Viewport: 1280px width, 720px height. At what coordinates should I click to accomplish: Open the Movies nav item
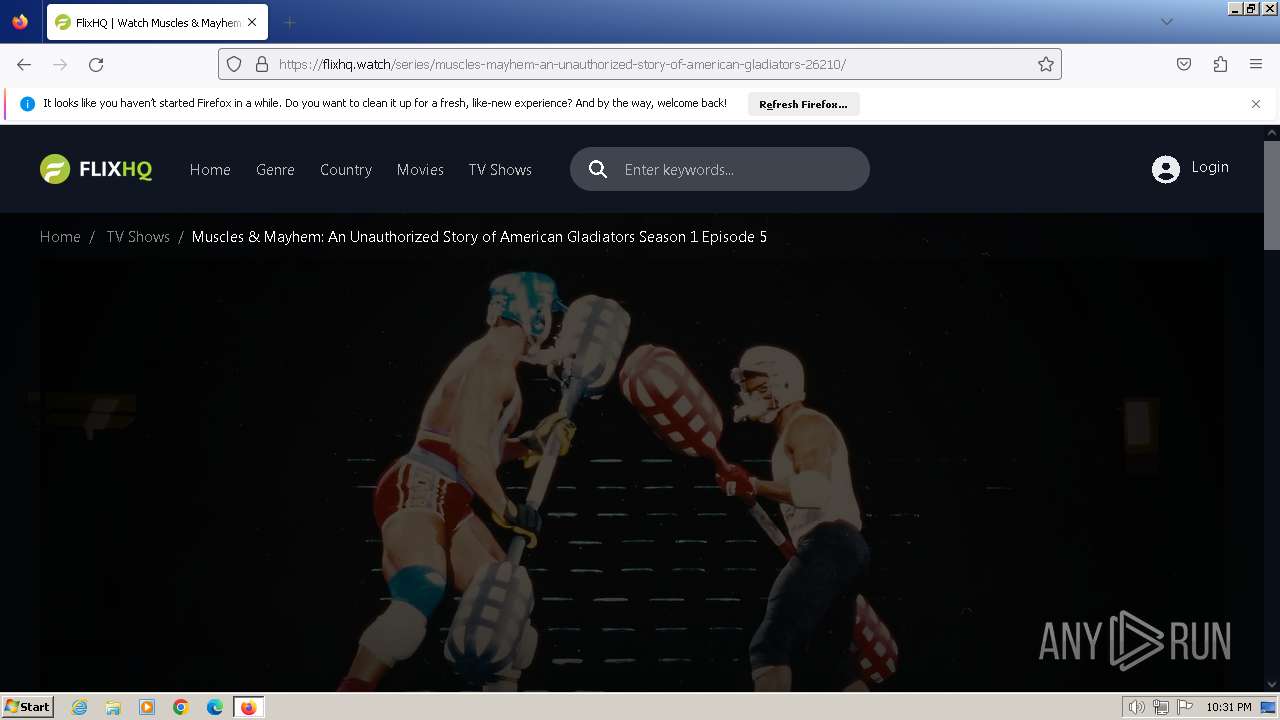point(420,170)
